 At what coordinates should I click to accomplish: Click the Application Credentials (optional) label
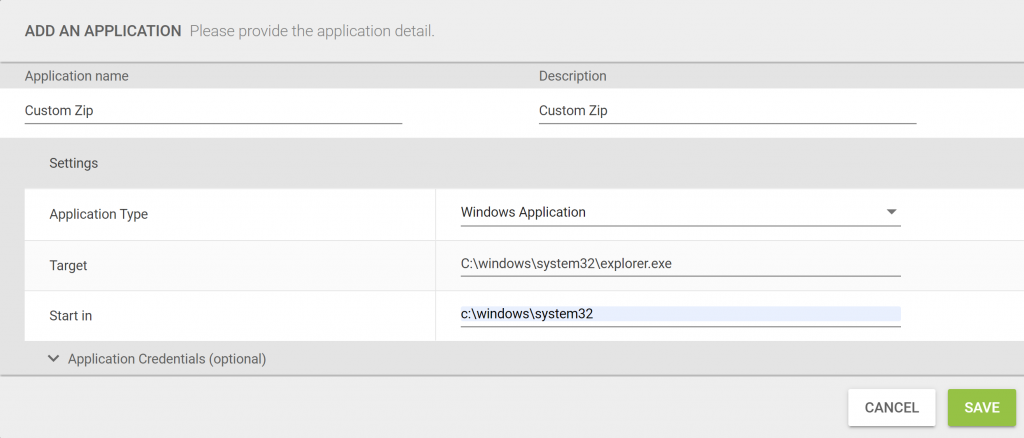[x=167, y=358]
